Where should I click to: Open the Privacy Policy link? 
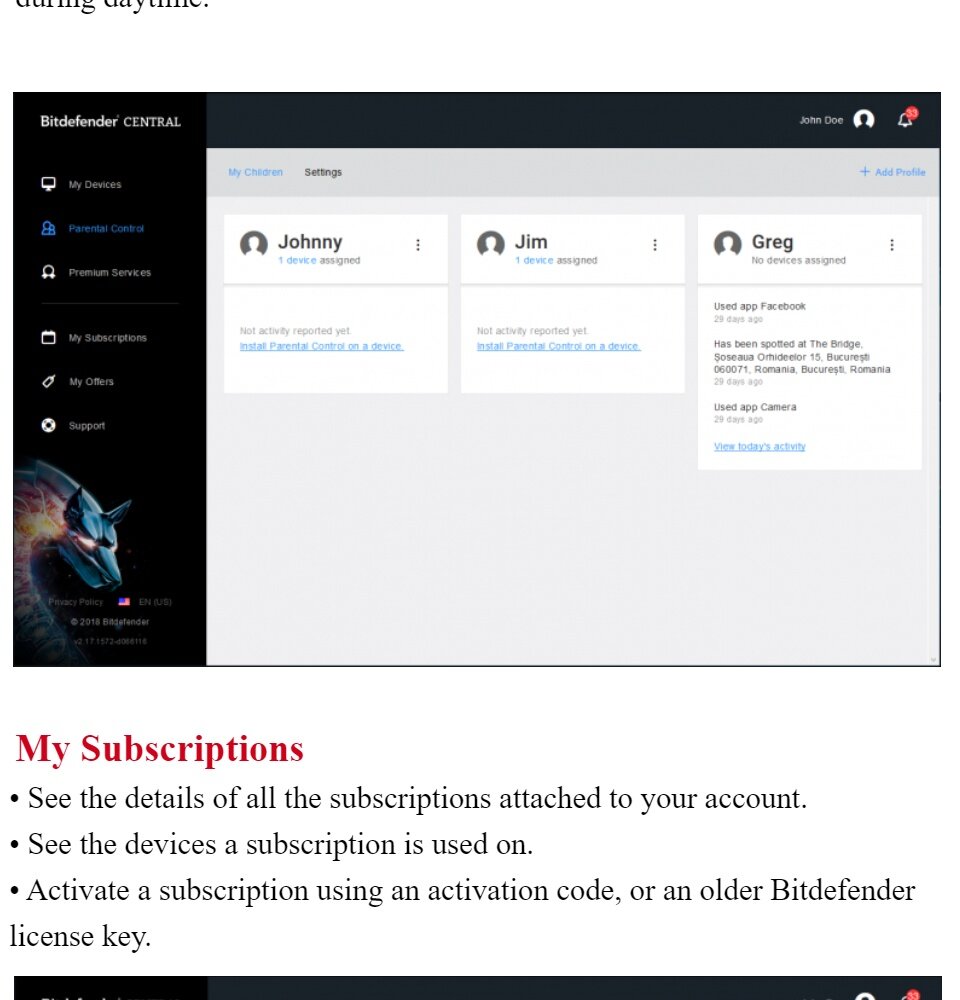pyautogui.click(x=75, y=601)
